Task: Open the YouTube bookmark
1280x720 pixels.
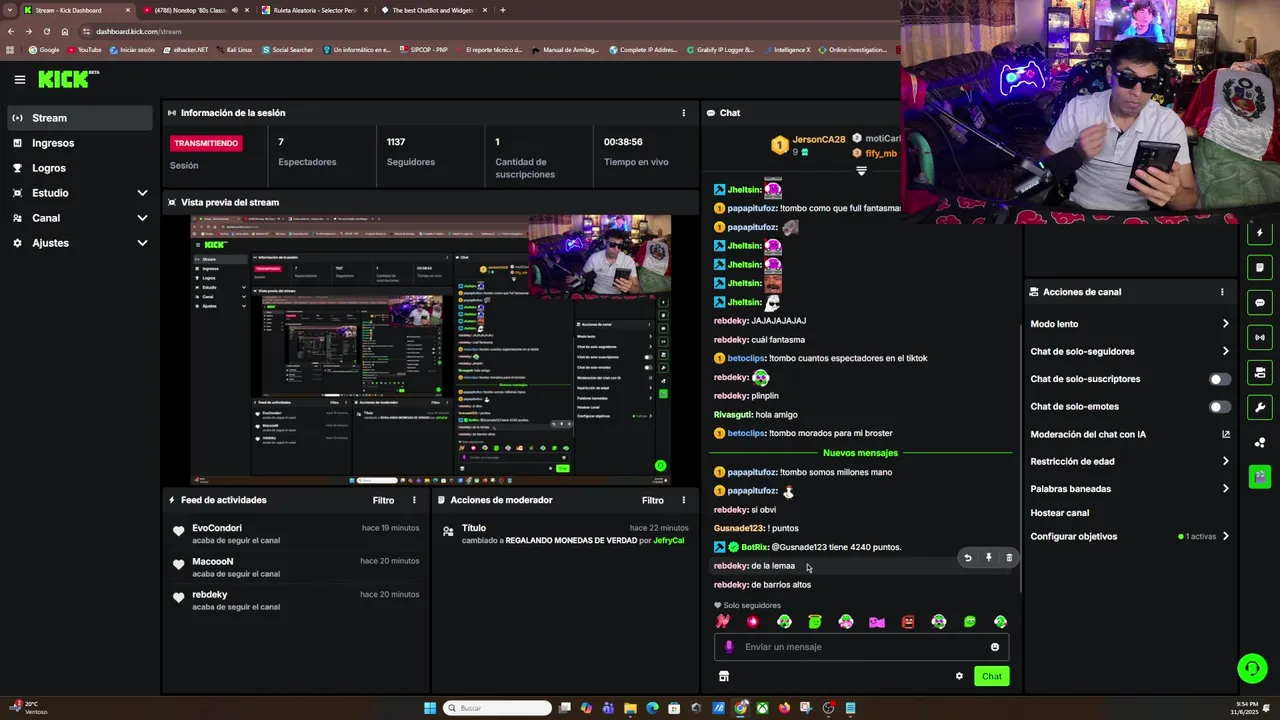Action: click(x=84, y=50)
